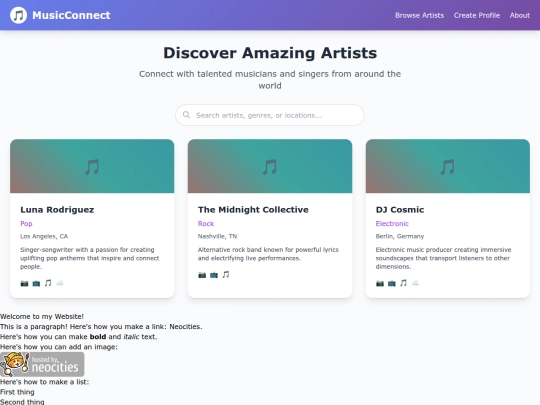
Task: Click Midnight Collective's music note icon
Action: click(226, 274)
